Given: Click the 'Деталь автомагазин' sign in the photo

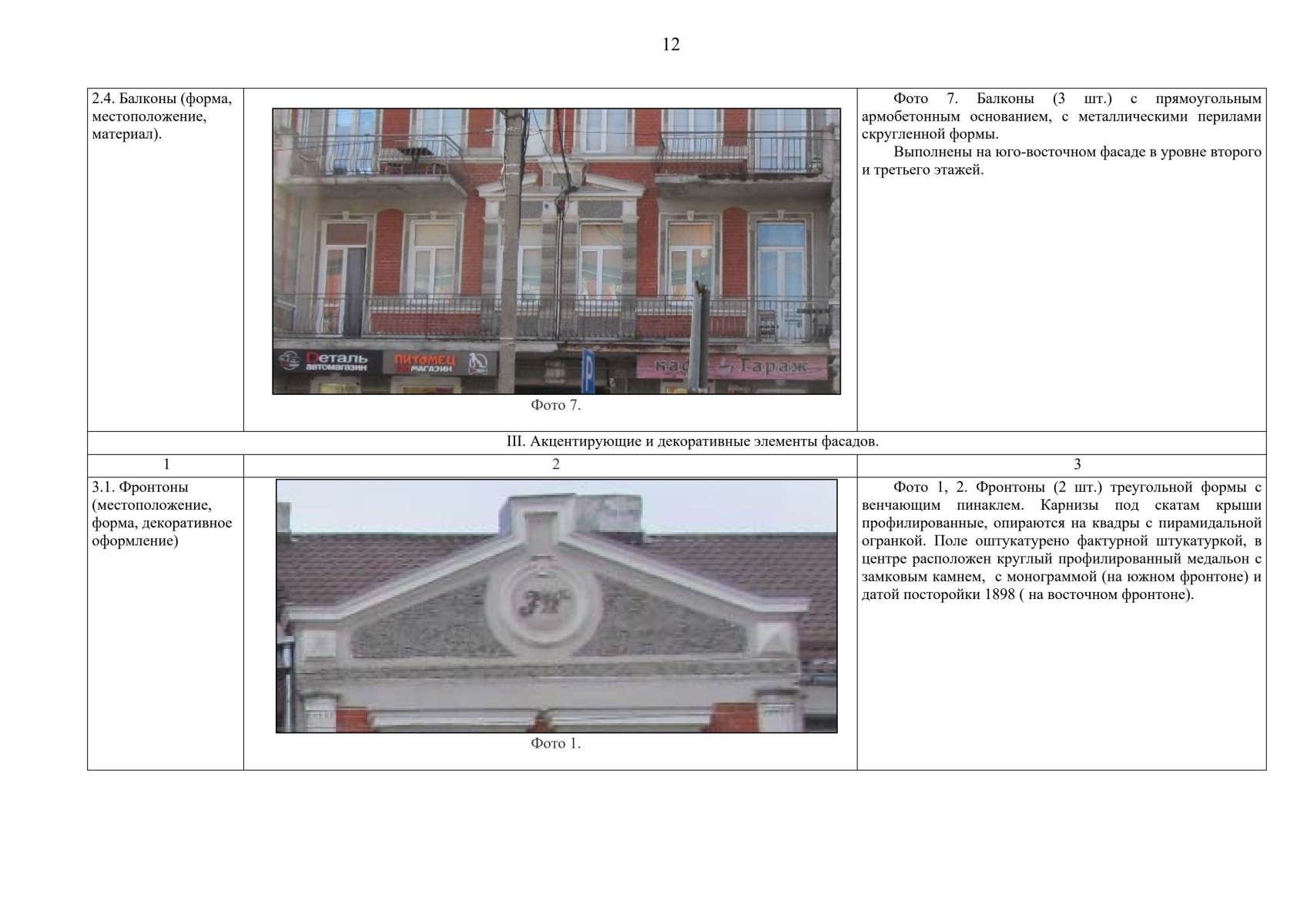Looking at the screenshot, I should (328, 362).
